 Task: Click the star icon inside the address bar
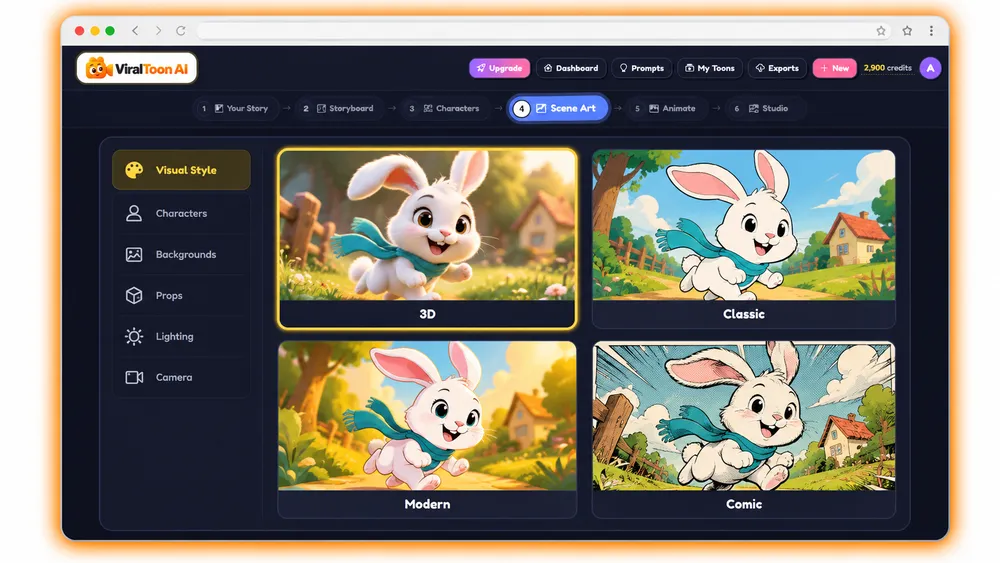tap(881, 31)
